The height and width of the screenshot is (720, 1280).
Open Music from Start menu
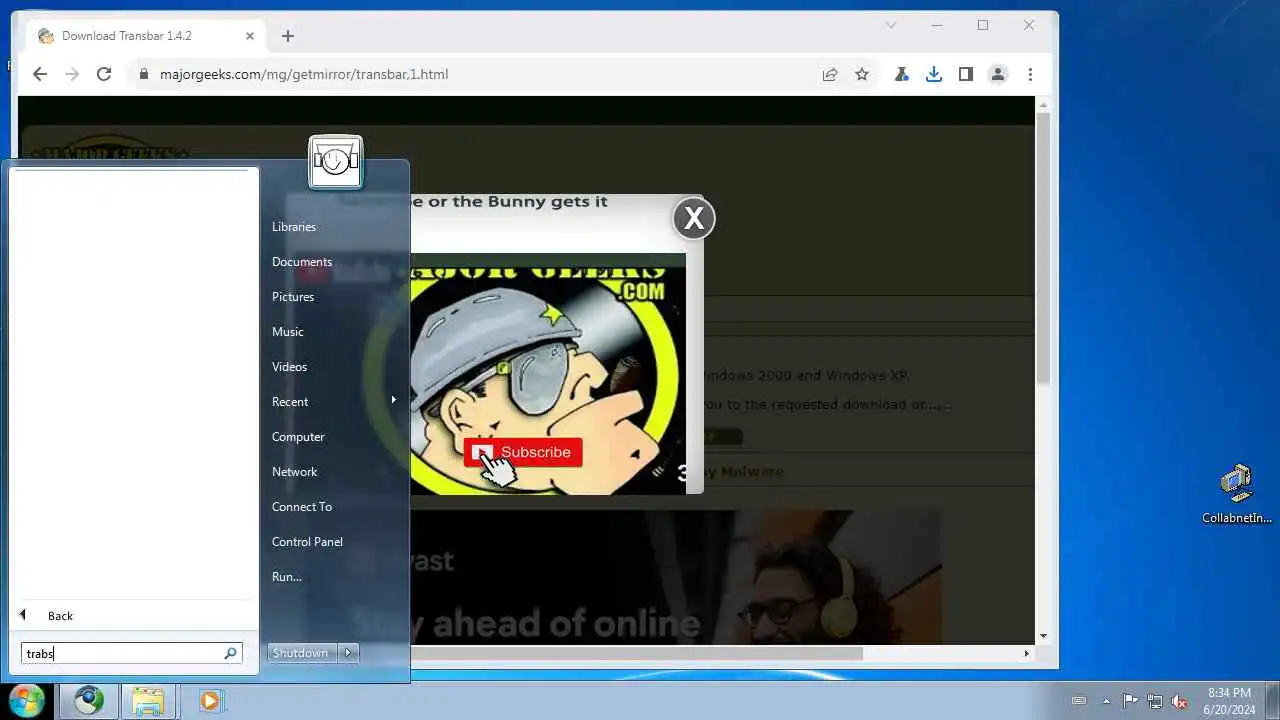pyautogui.click(x=288, y=332)
